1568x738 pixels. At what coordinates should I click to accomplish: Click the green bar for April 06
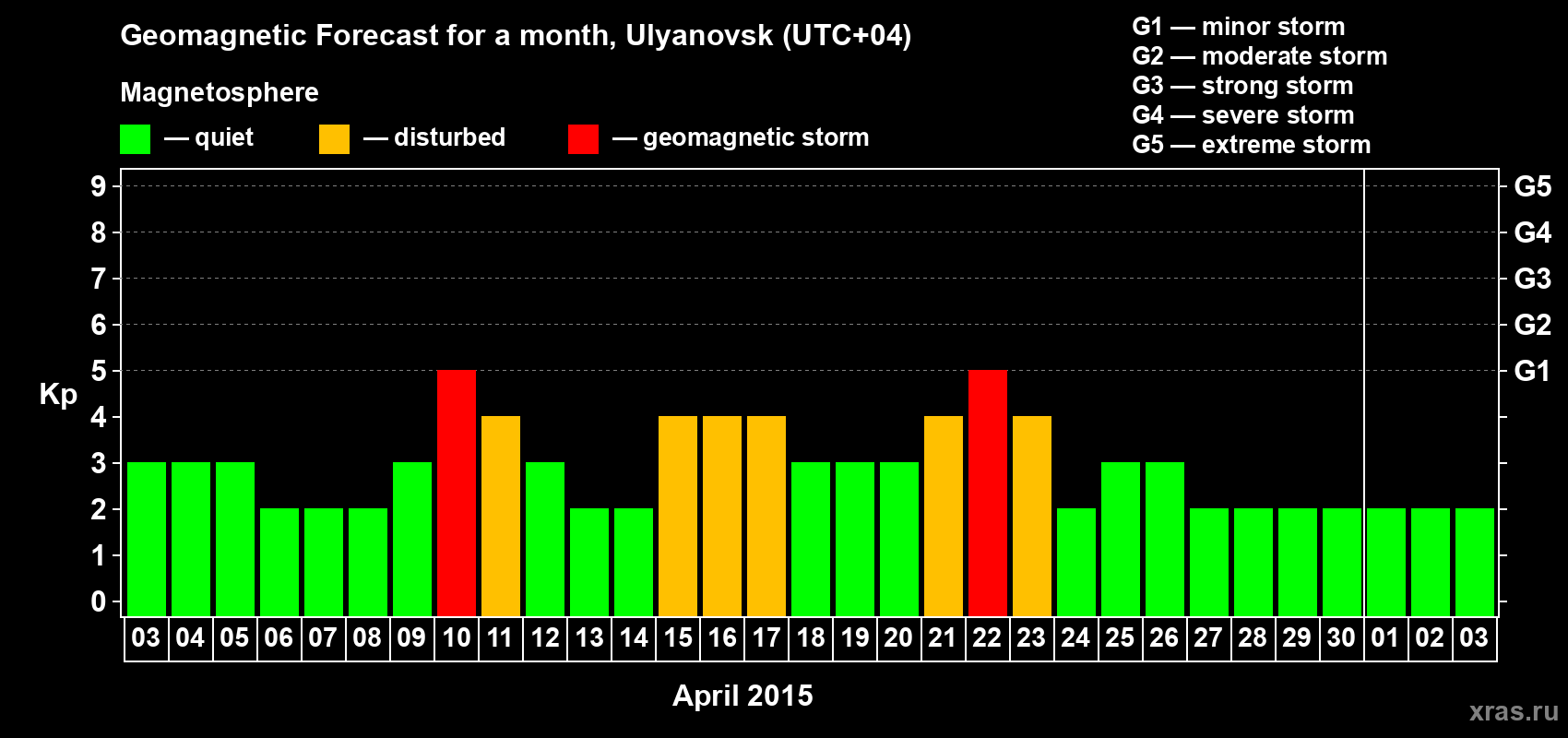[279, 562]
